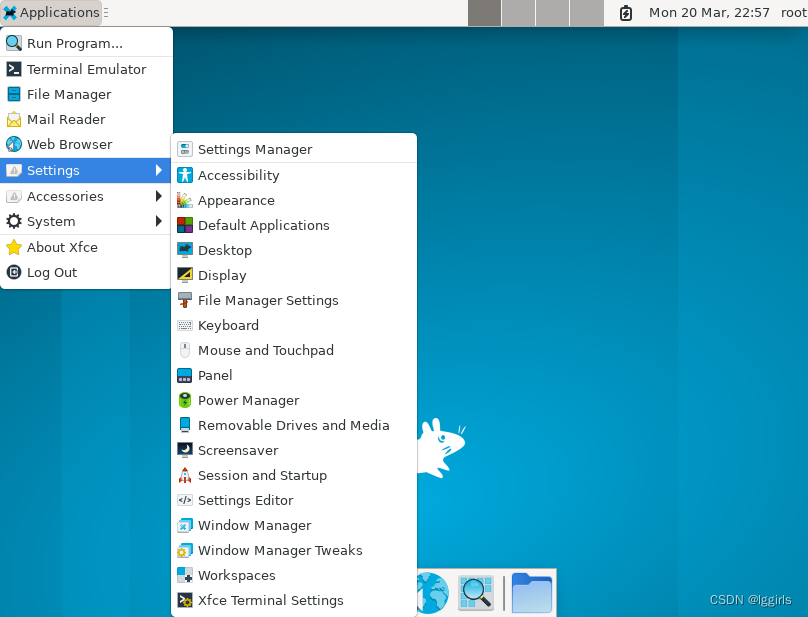Click the magnifier application finder in dock
Screen dimensions: 808x617
(x=476, y=592)
